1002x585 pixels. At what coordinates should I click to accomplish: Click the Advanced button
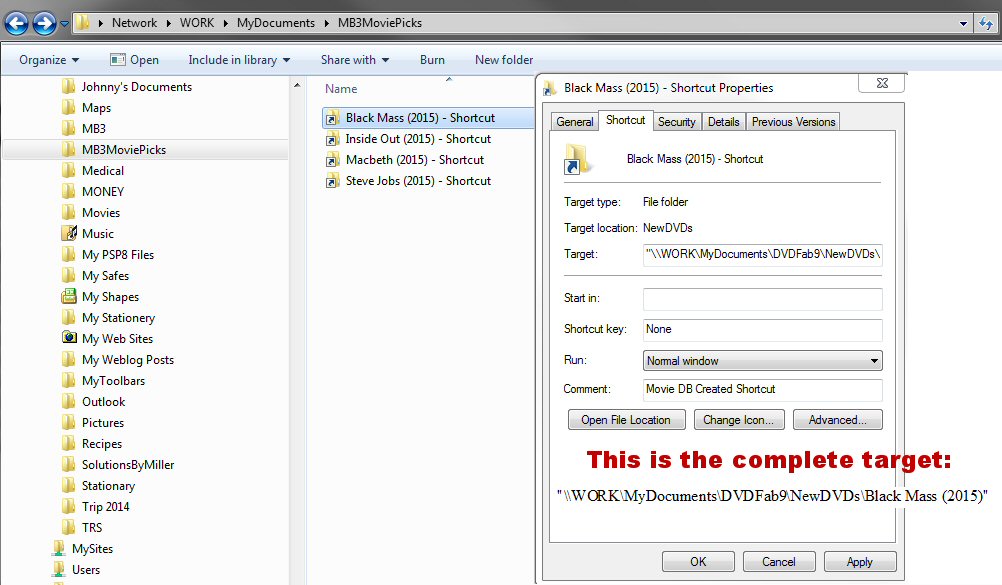tap(837, 420)
